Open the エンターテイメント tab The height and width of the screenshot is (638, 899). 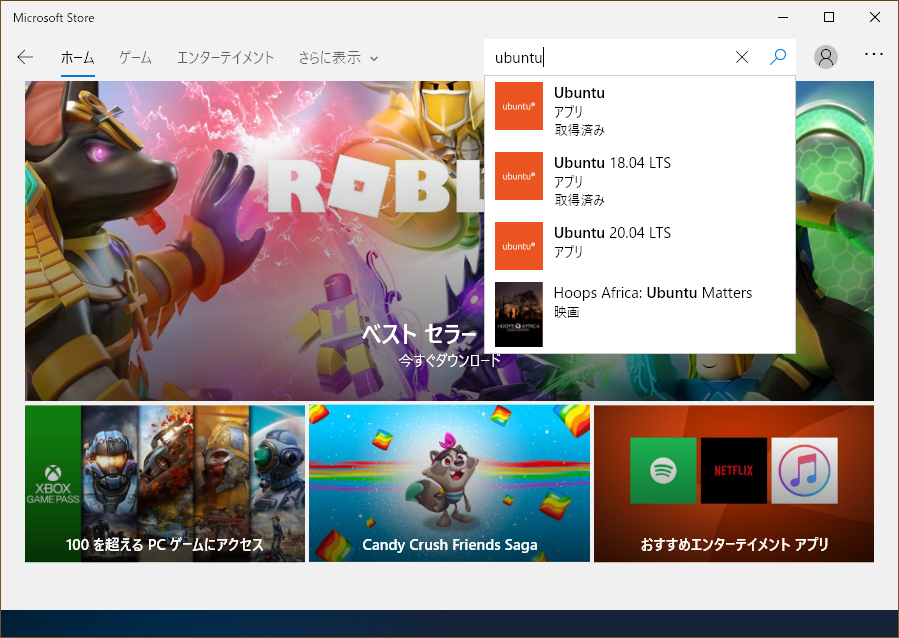(225, 57)
